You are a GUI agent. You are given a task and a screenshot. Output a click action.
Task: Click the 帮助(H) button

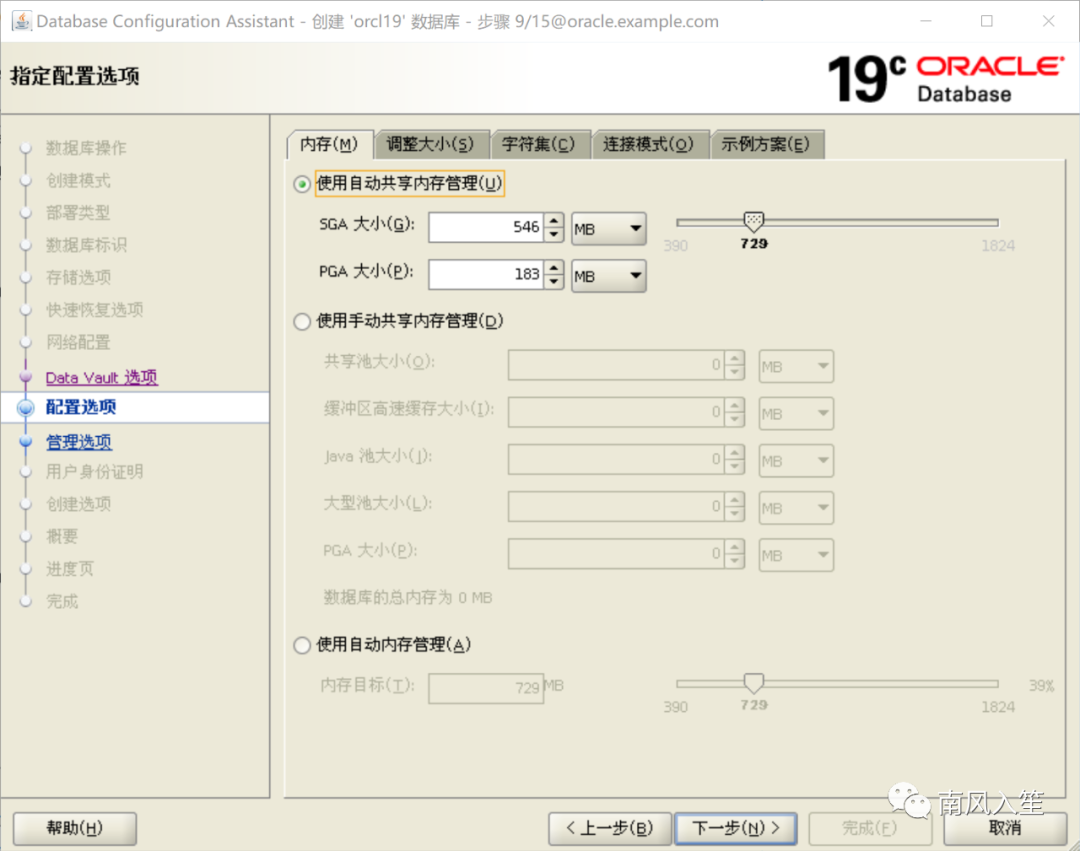pyautogui.click(x=74, y=828)
